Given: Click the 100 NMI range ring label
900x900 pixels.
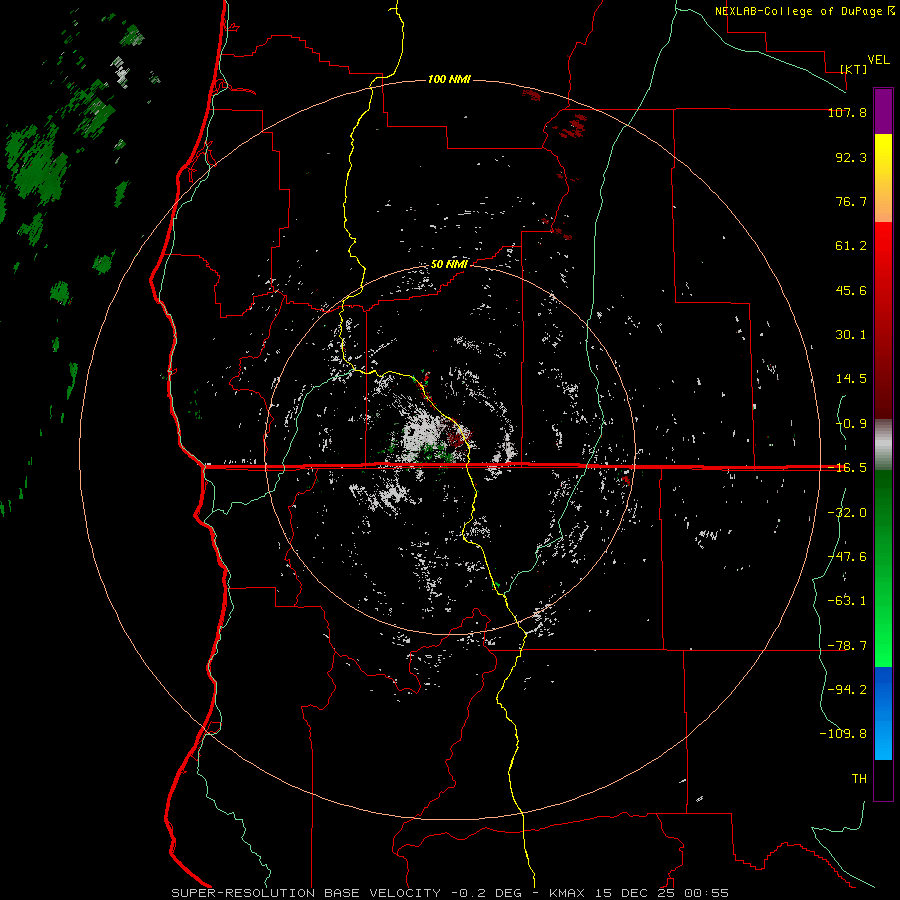Looking at the screenshot, I should [x=449, y=79].
